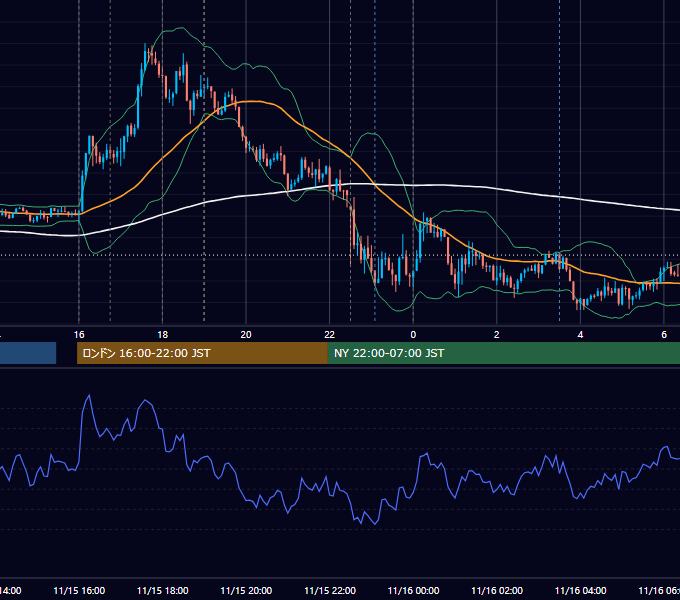Click the hour label 4 under price chart
This screenshot has width=680, height=600.
pyautogui.click(x=580, y=335)
